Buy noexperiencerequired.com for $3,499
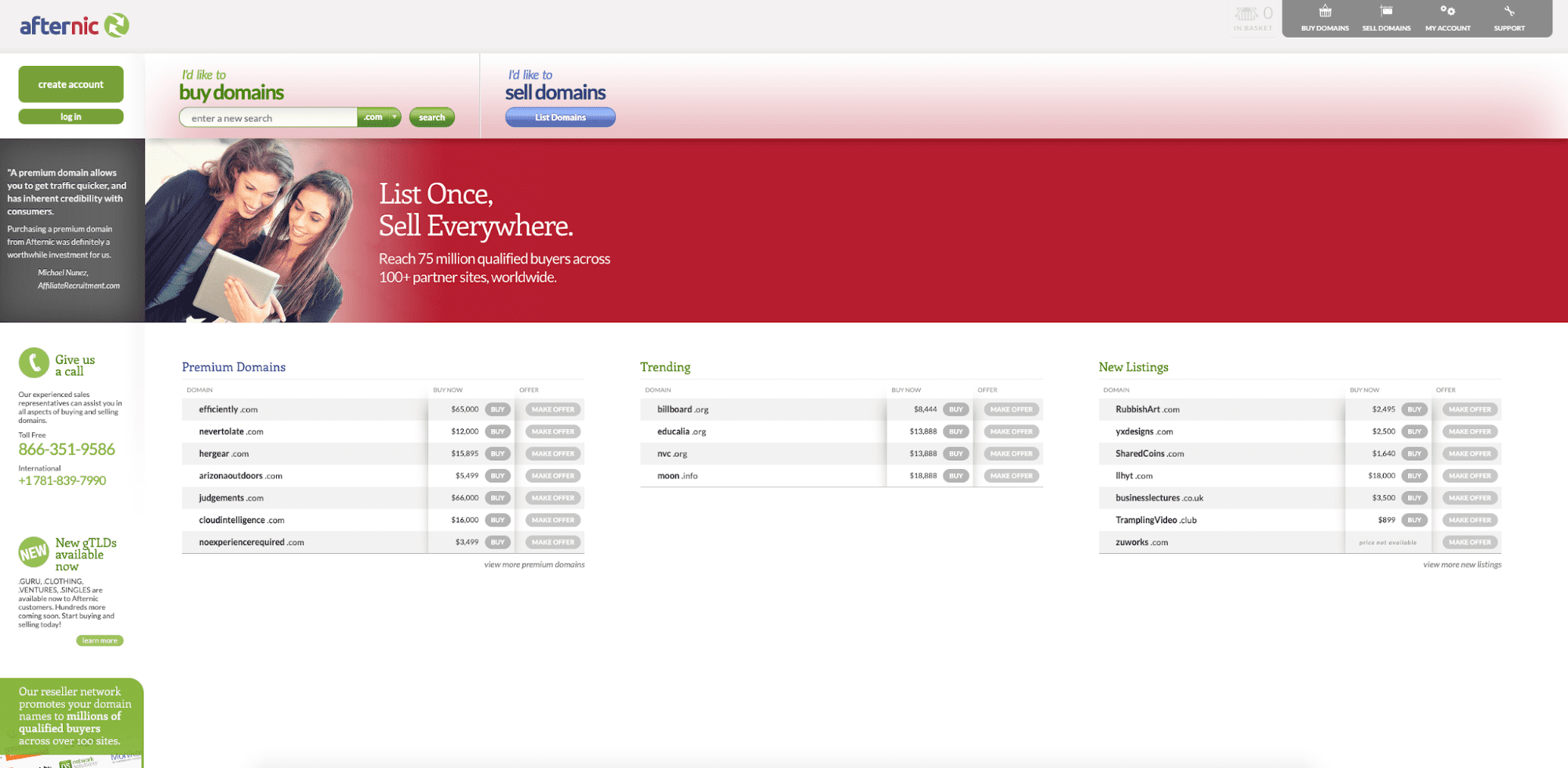Screen dimensions: 1568x768 tap(497, 542)
